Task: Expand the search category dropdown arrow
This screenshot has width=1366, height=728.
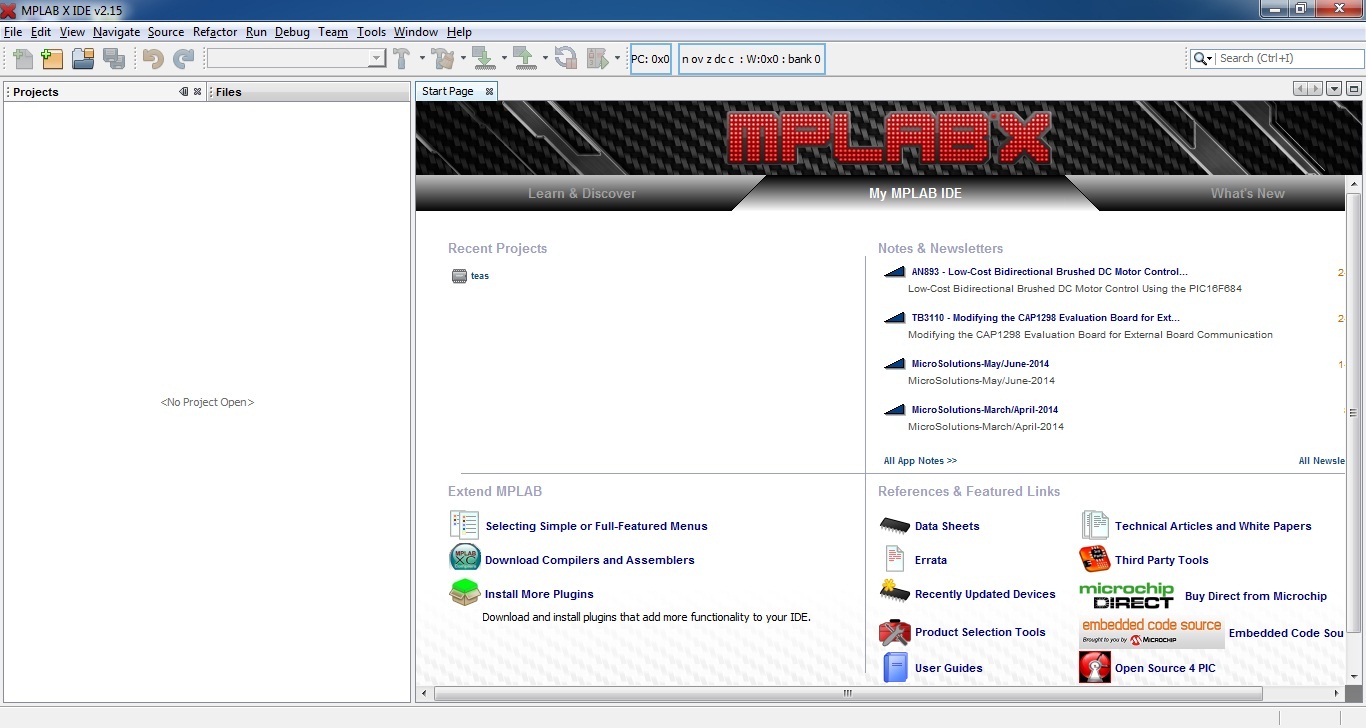Action: click(1203, 59)
